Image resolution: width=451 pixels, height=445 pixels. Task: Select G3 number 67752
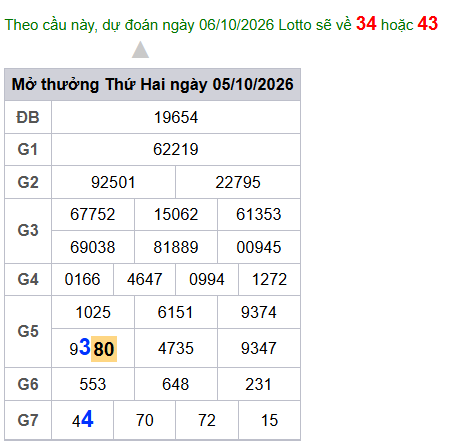tap(93, 214)
